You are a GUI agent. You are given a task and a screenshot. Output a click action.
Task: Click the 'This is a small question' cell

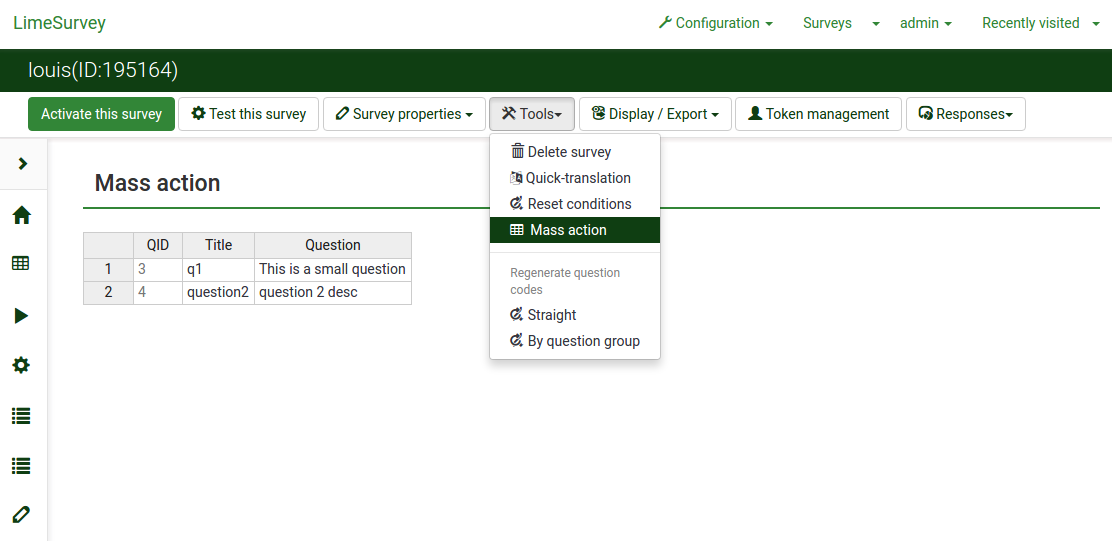pyautogui.click(x=333, y=269)
